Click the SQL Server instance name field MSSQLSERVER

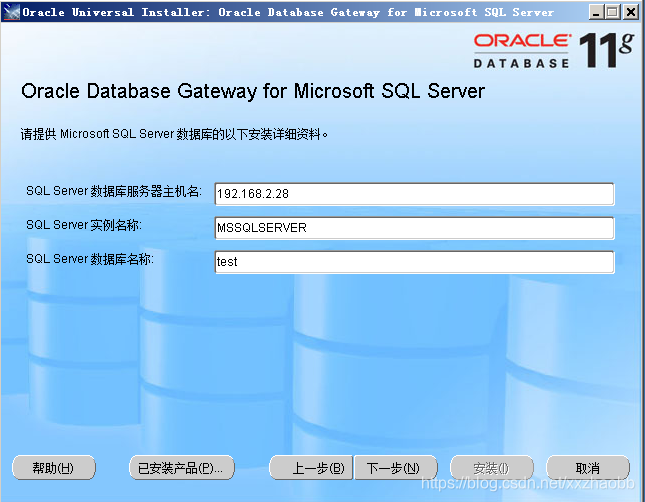click(414, 228)
